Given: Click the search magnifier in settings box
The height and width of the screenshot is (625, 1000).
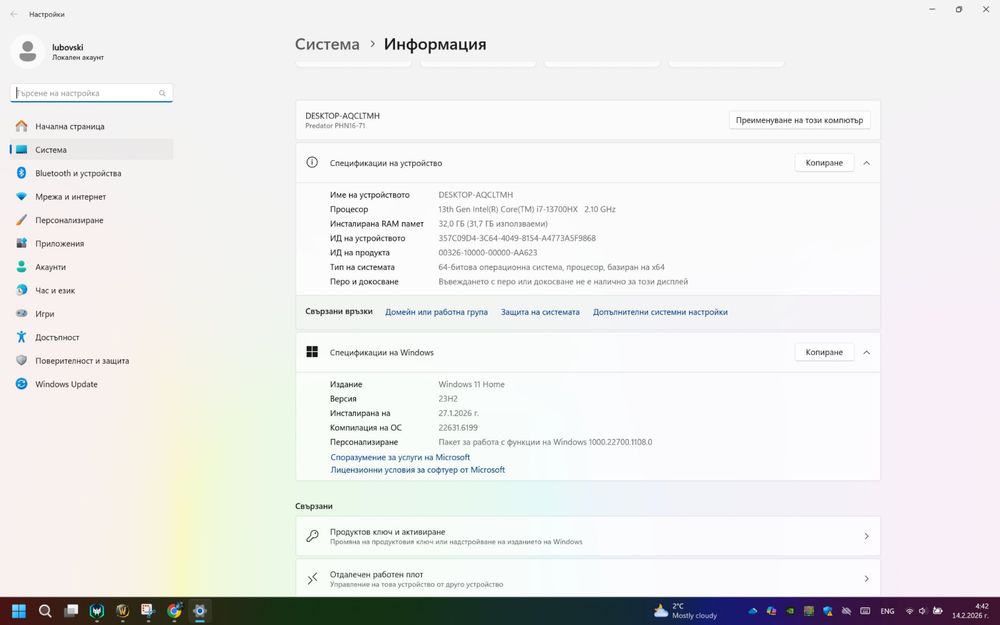Looking at the screenshot, I should tap(162, 93).
